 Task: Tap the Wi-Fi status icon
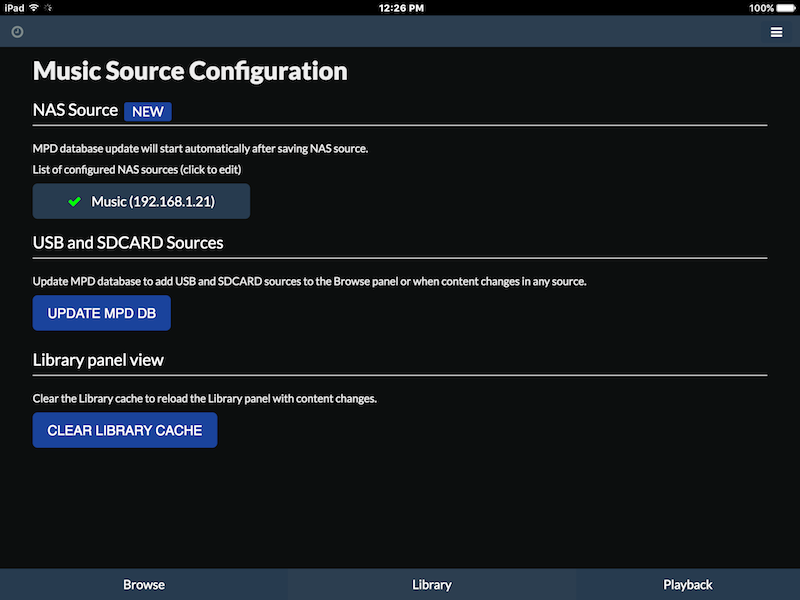[x=34, y=8]
